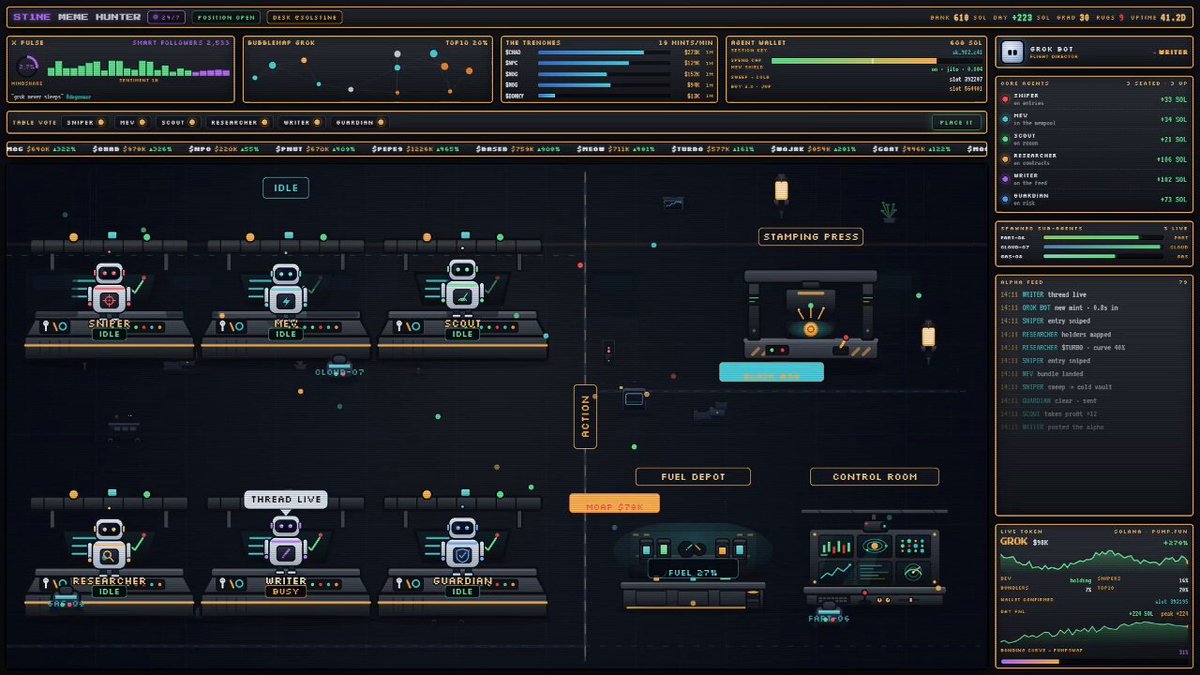1200x675 pixels.
Task: Toggle the Sniper table vote
Action: 85,122
